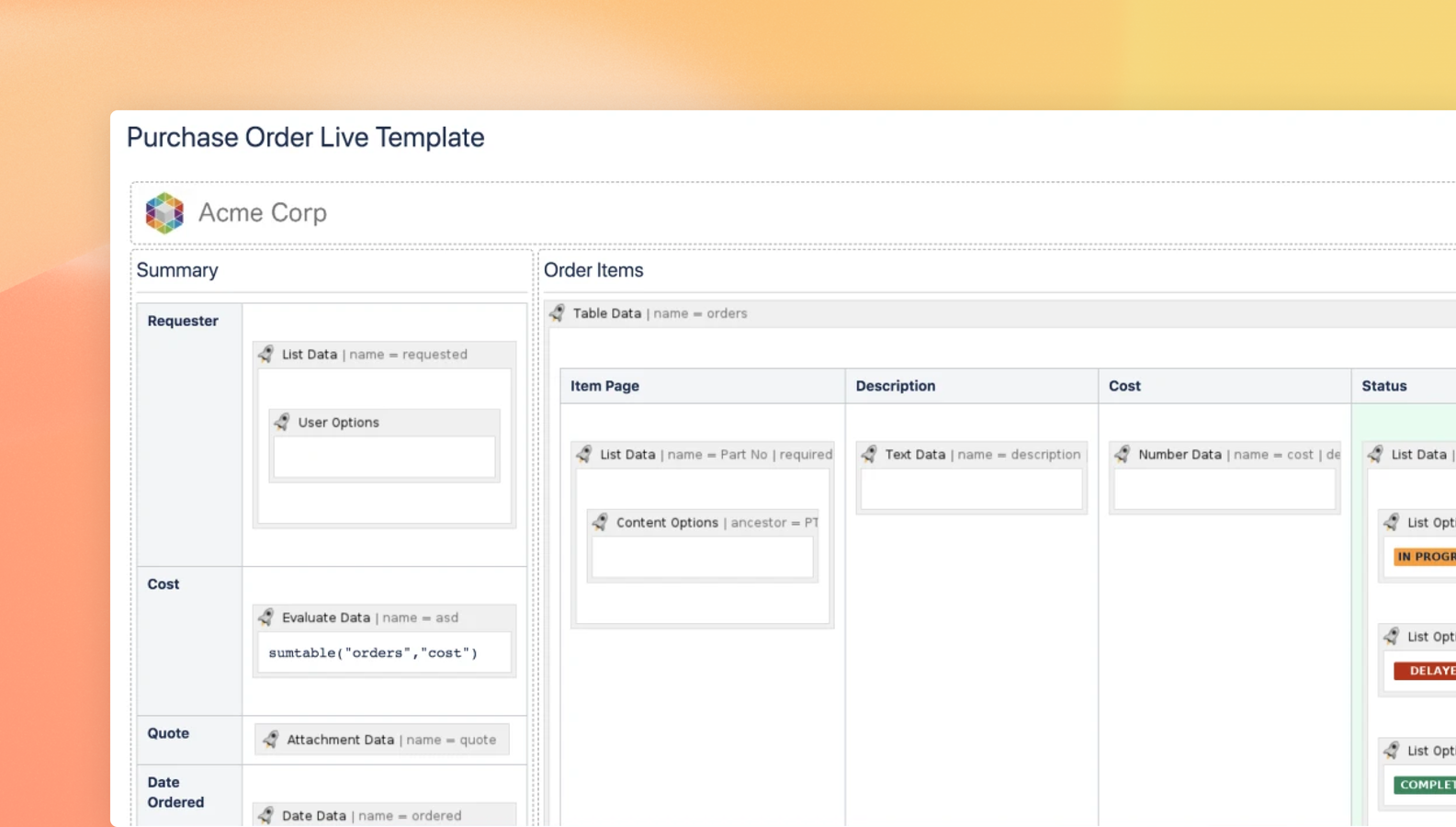Image resolution: width=1456 pixels, height=827 pixels.
Task: Click rocket icon of List Data Part No macro
Action: pyautogui.click(x=583, y=454)
